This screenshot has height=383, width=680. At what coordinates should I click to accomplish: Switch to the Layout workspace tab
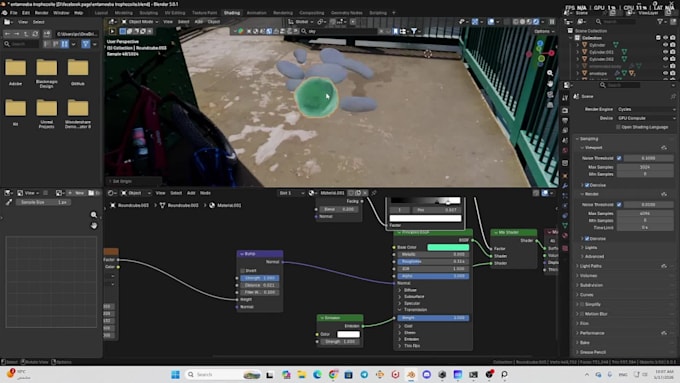coord(101,13)
